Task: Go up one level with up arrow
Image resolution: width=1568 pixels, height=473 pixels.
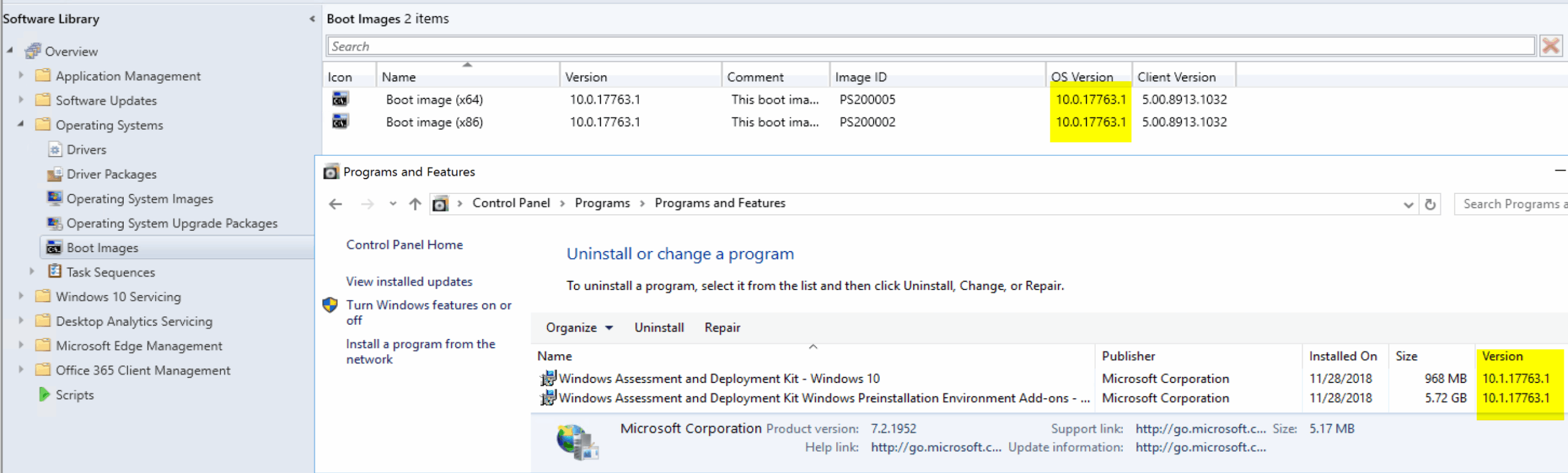Action: (x=415, y=204)
